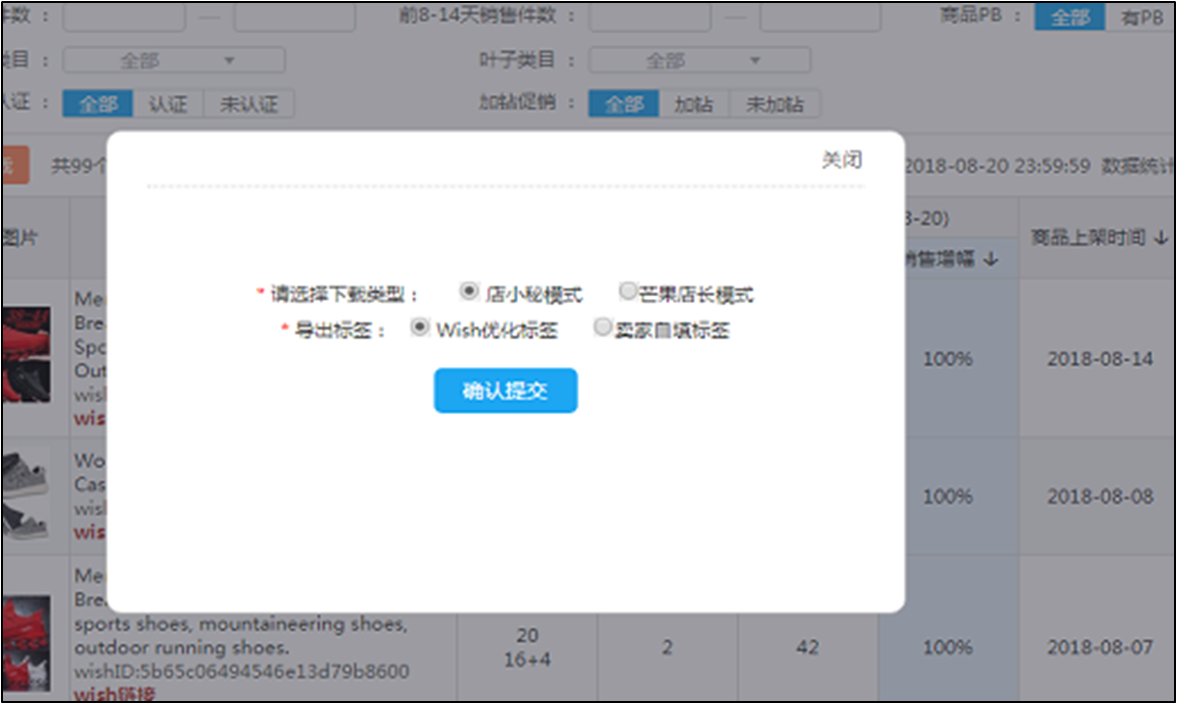
Task: Open the gray shoes product thumbnail
Action: coord(26,495)
